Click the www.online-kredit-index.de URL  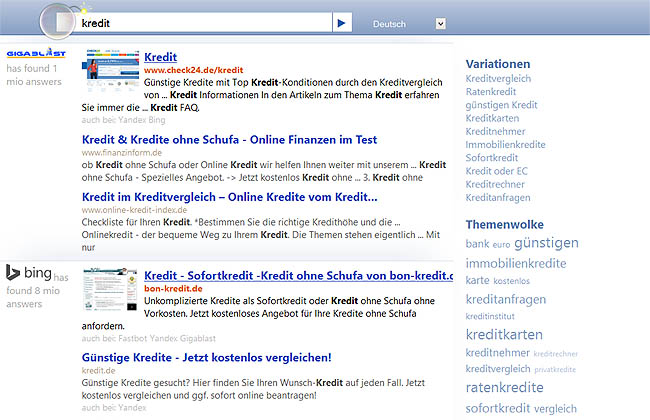click(x=134, y=210)
